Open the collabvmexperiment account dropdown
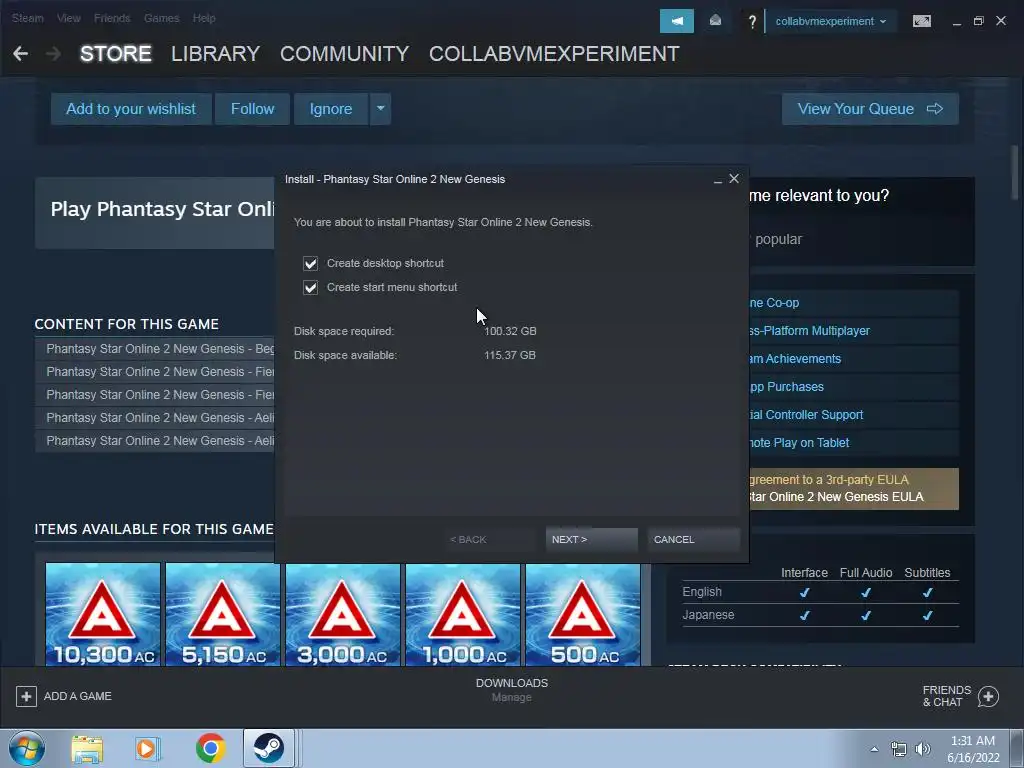This screenshot has width=1024, height=768. [x=830, y=21]
